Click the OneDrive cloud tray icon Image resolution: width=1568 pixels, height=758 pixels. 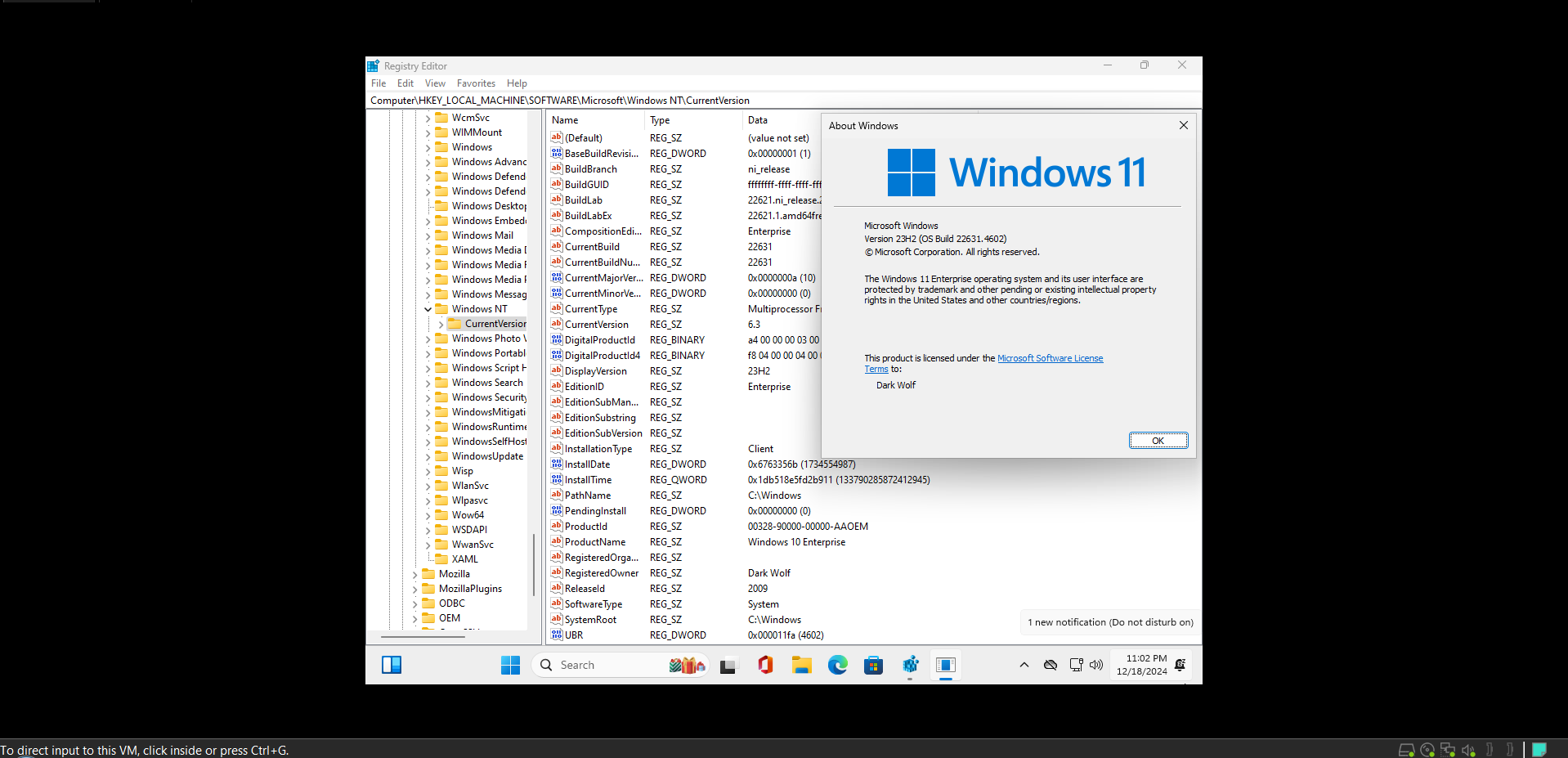pyautogui.click(x=1051, y=665)
